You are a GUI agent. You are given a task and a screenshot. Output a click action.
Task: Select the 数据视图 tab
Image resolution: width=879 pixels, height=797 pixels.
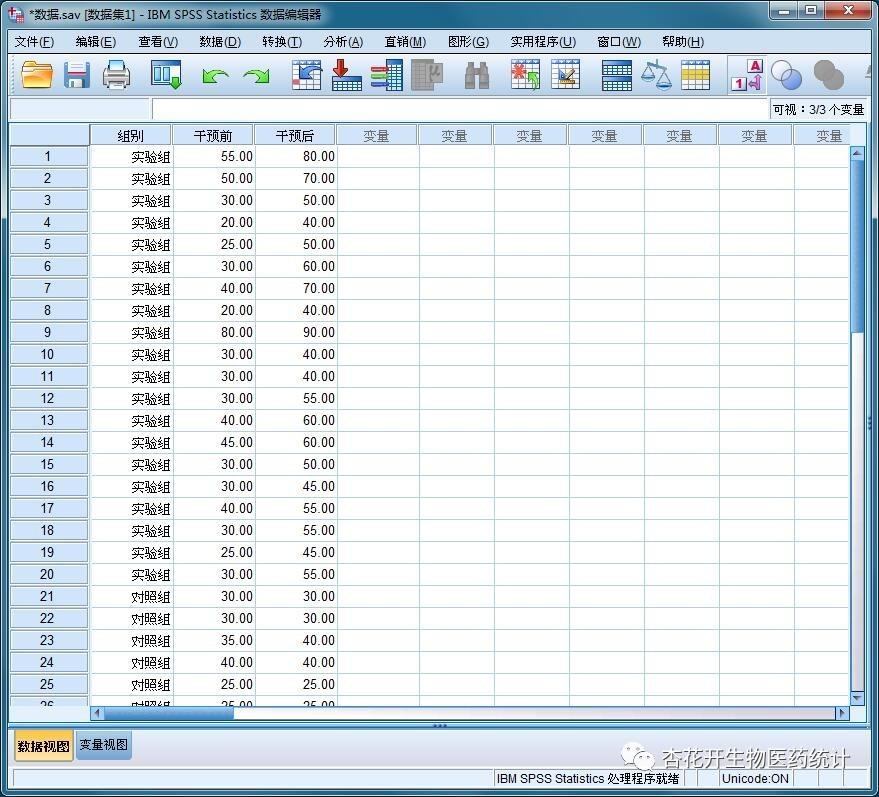pyautogui.click(x=42, y=746)
